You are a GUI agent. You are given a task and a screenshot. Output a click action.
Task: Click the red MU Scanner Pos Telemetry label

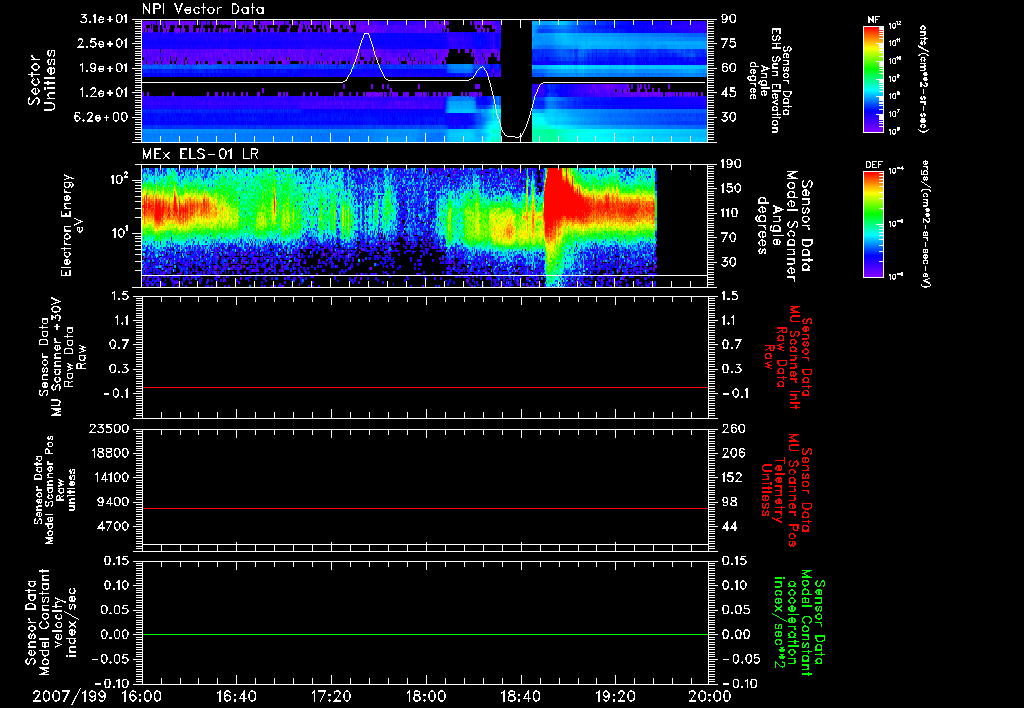point(787,490)
